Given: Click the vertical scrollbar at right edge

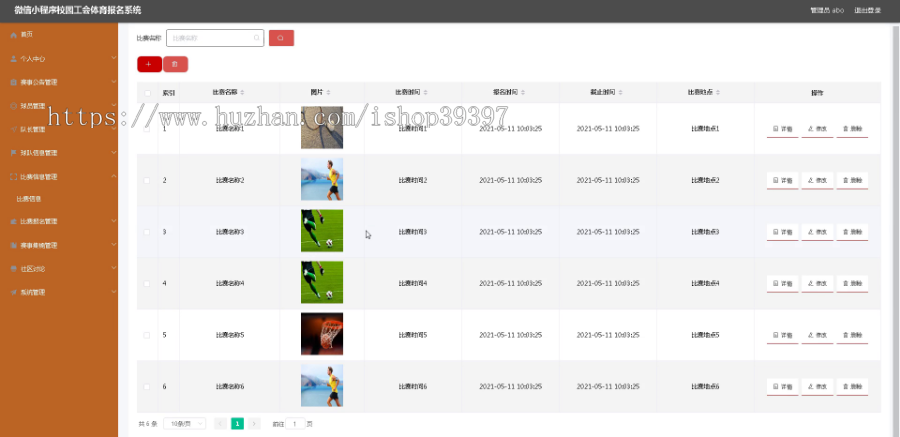Looking at the screenshot, I should coord(896,230).
